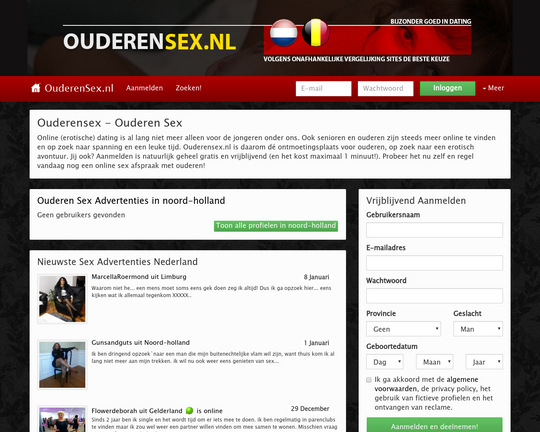
Task: Focus the E-mail login field
Action: tap(323, 89)
